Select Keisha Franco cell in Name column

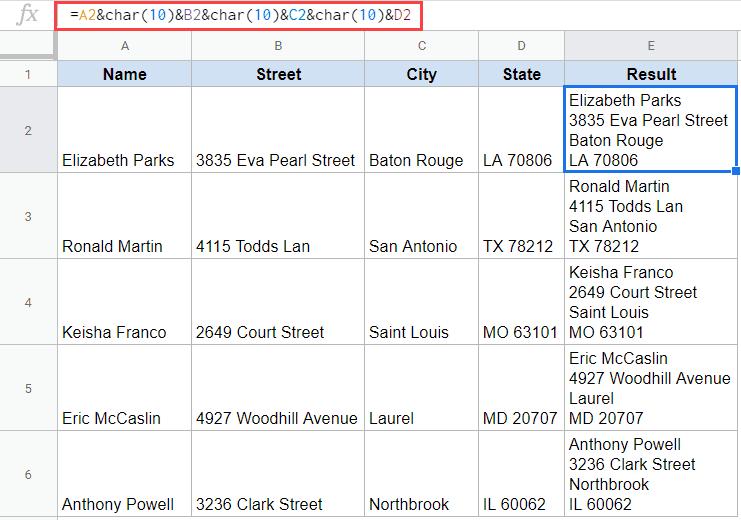point(124,302)
